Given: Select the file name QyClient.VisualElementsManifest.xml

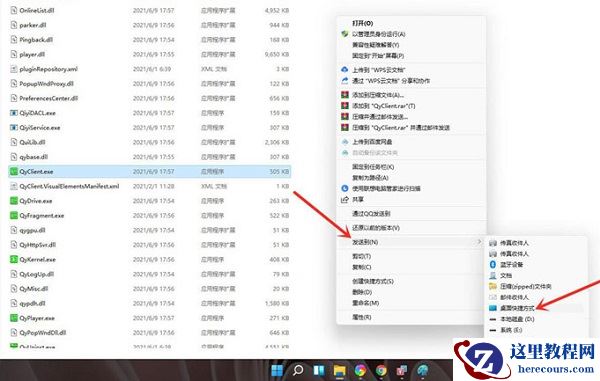Looking at the screenshot, I should tap(69, 186).
